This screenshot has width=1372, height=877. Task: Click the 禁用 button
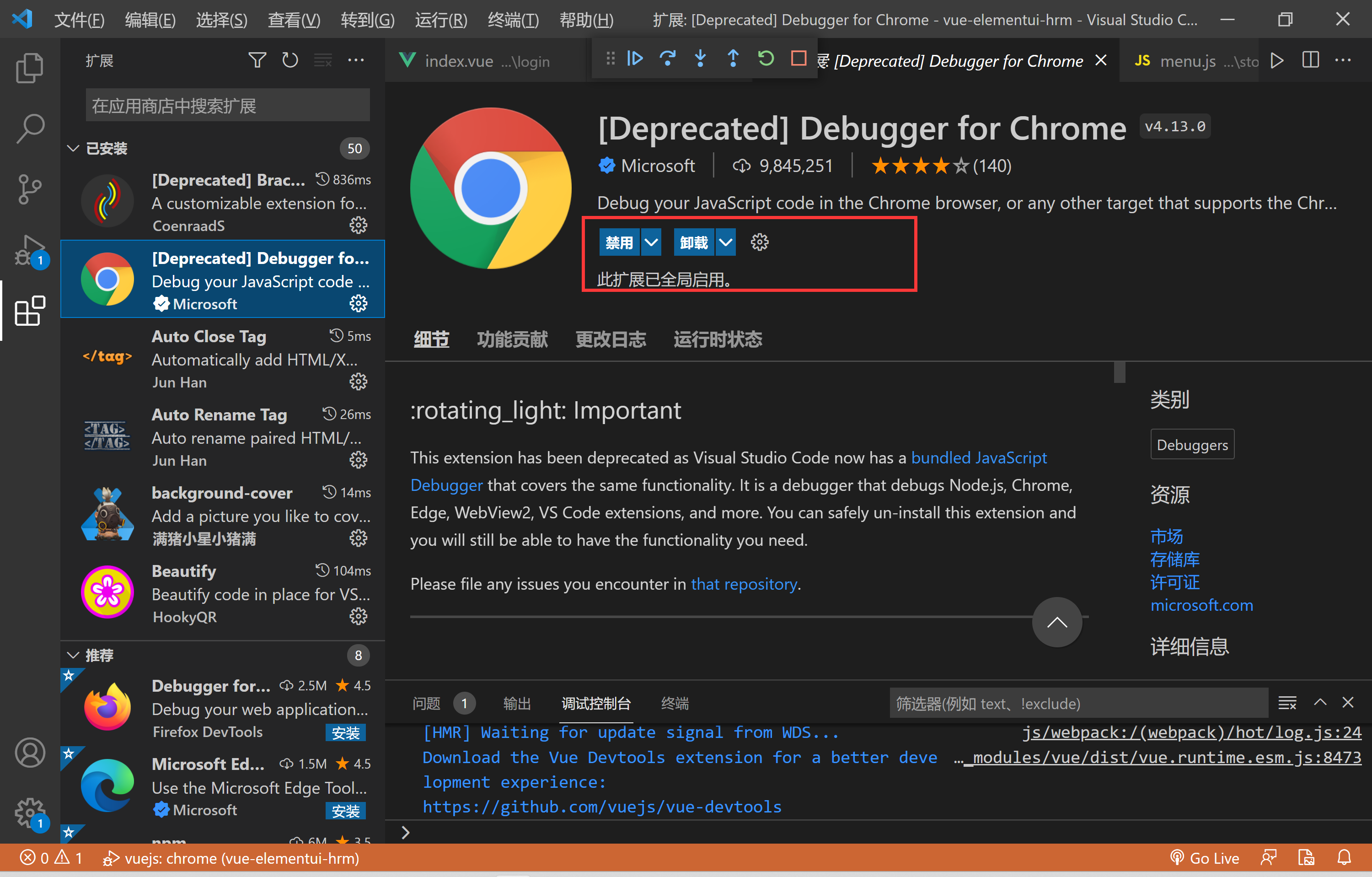click(619, 242)
